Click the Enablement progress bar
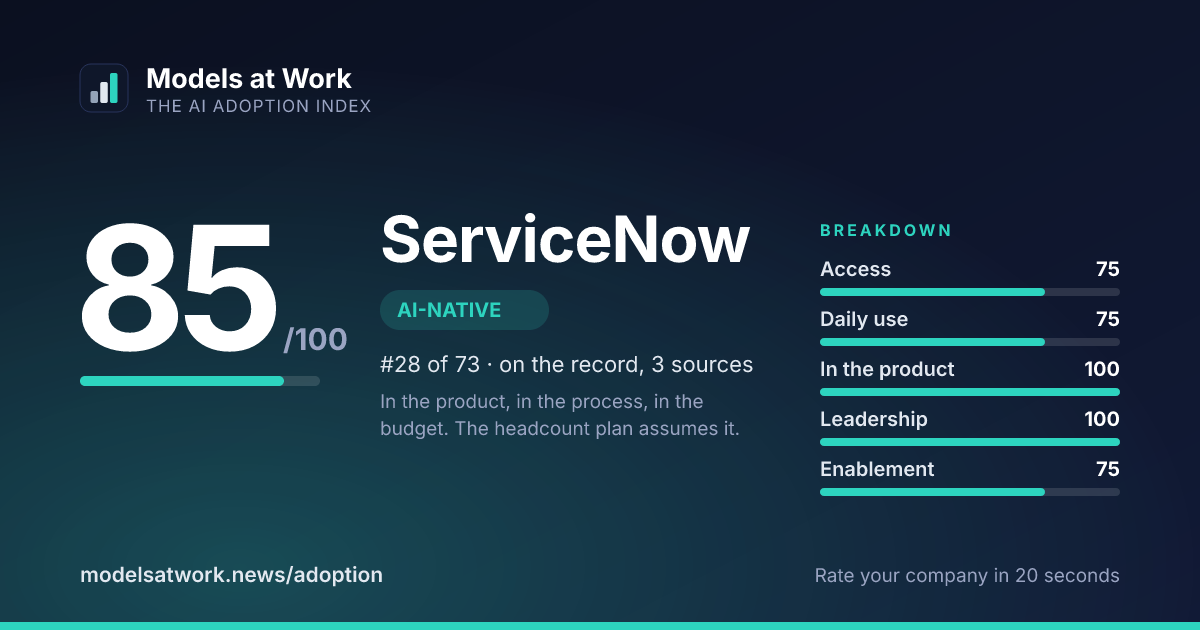 pos(970,492)
